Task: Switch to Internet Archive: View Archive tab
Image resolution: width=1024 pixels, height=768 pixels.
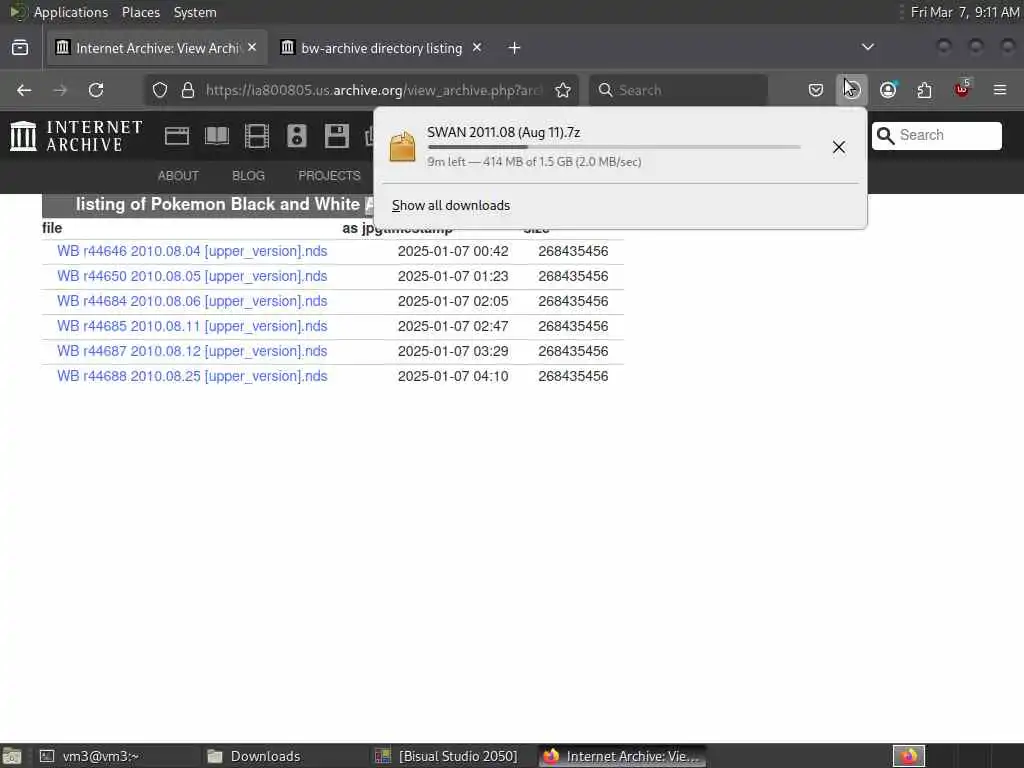Action: (x=157, y=48)
